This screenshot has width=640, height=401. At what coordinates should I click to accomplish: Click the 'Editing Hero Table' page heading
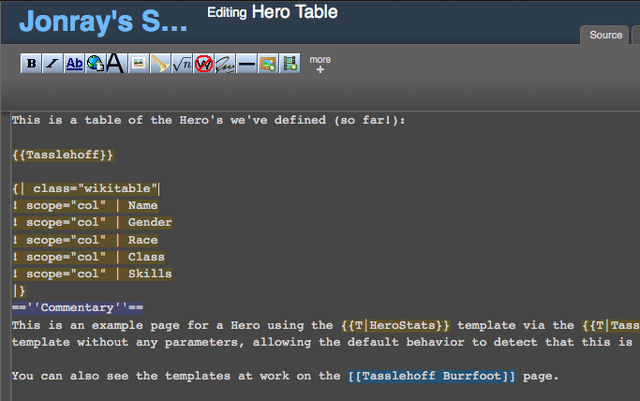coord(272,12)
